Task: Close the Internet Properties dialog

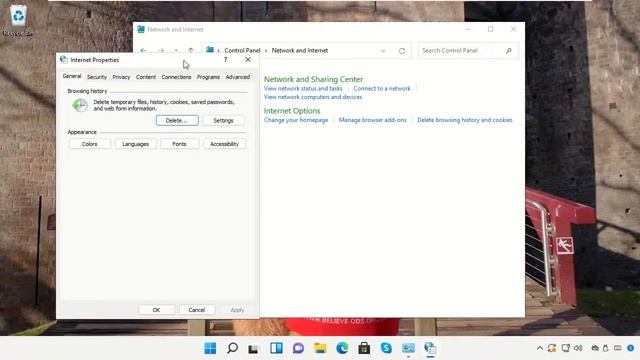Action: (248, 60)
